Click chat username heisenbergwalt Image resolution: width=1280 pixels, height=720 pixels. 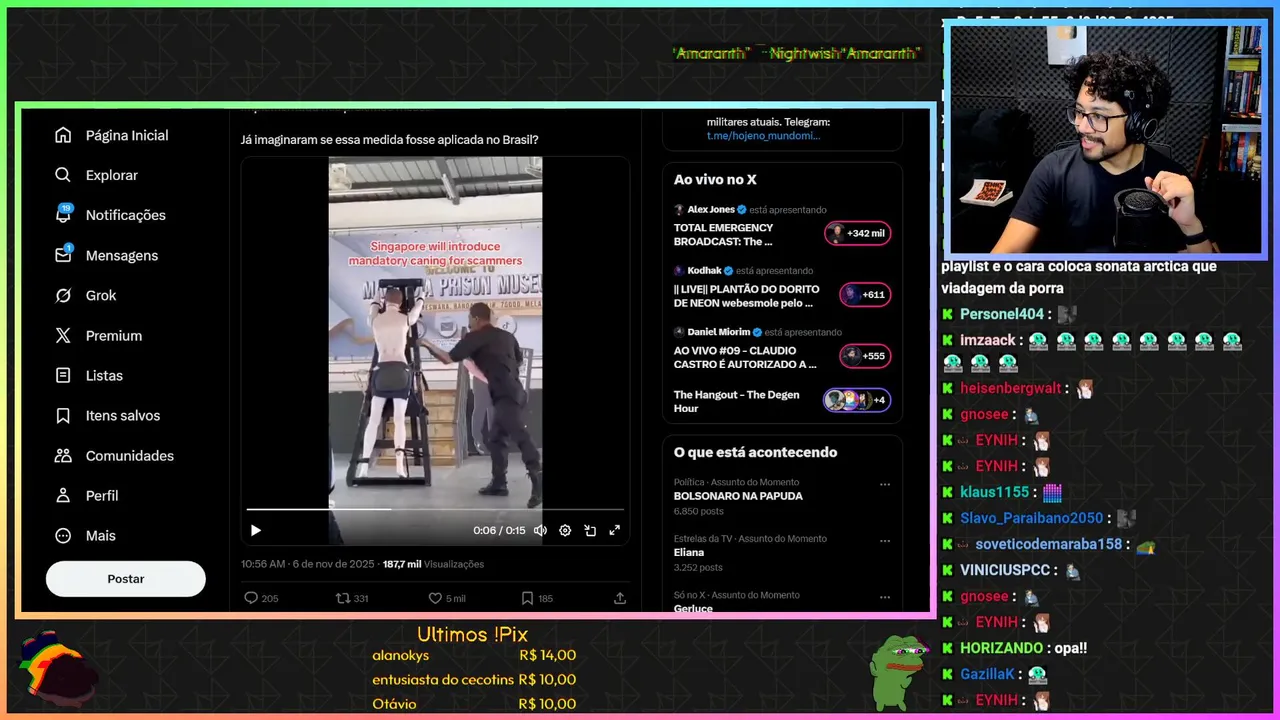pyautogui.click(x=1011, y=388)
